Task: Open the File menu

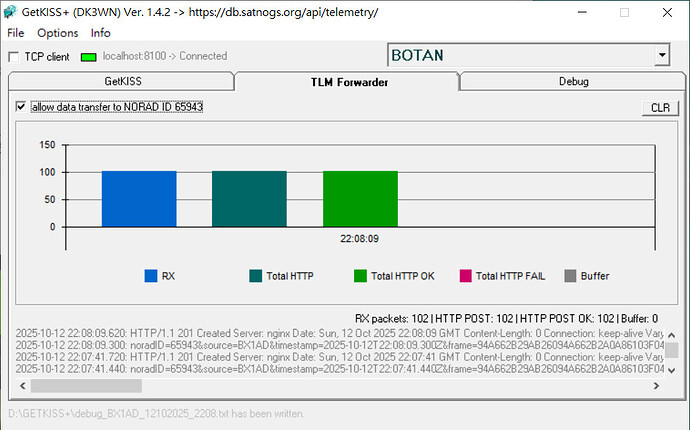Action: point(15,33)
